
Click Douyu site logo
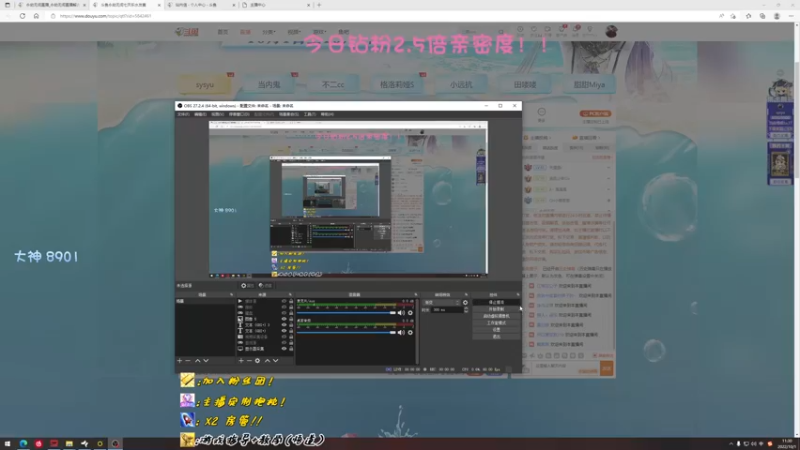click(187, 32)
